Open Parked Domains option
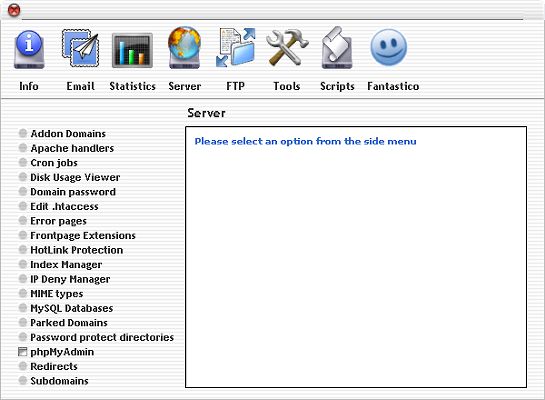 click(69, 323)
